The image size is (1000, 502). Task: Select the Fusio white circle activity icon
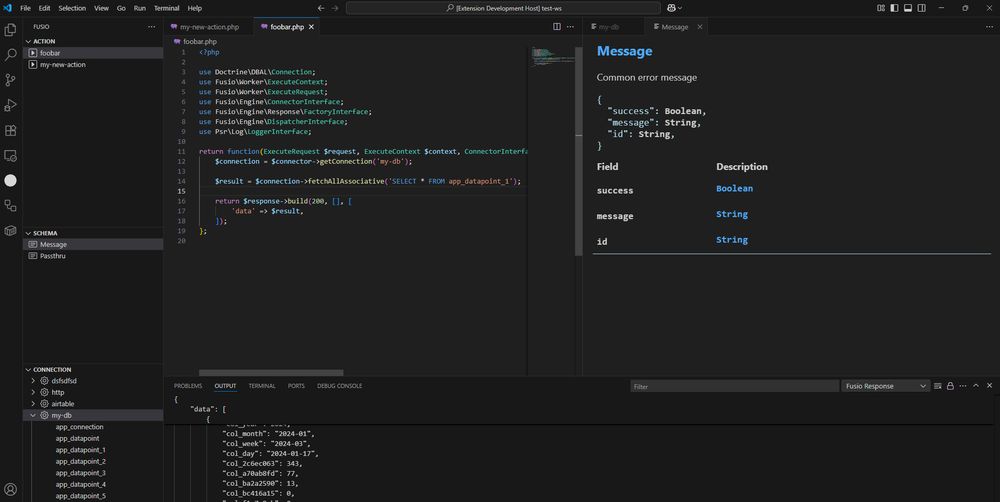pos(10,181)
